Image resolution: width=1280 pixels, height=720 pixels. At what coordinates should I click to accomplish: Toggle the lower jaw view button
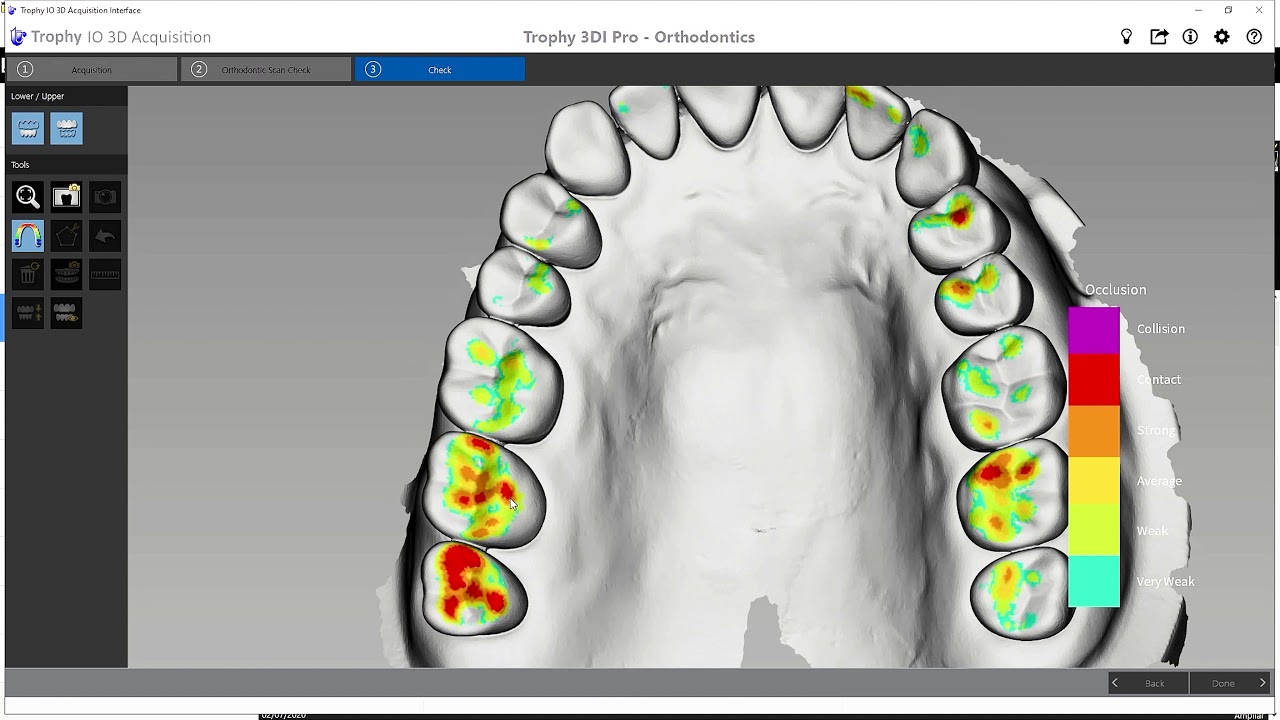[x=28, y=129]
